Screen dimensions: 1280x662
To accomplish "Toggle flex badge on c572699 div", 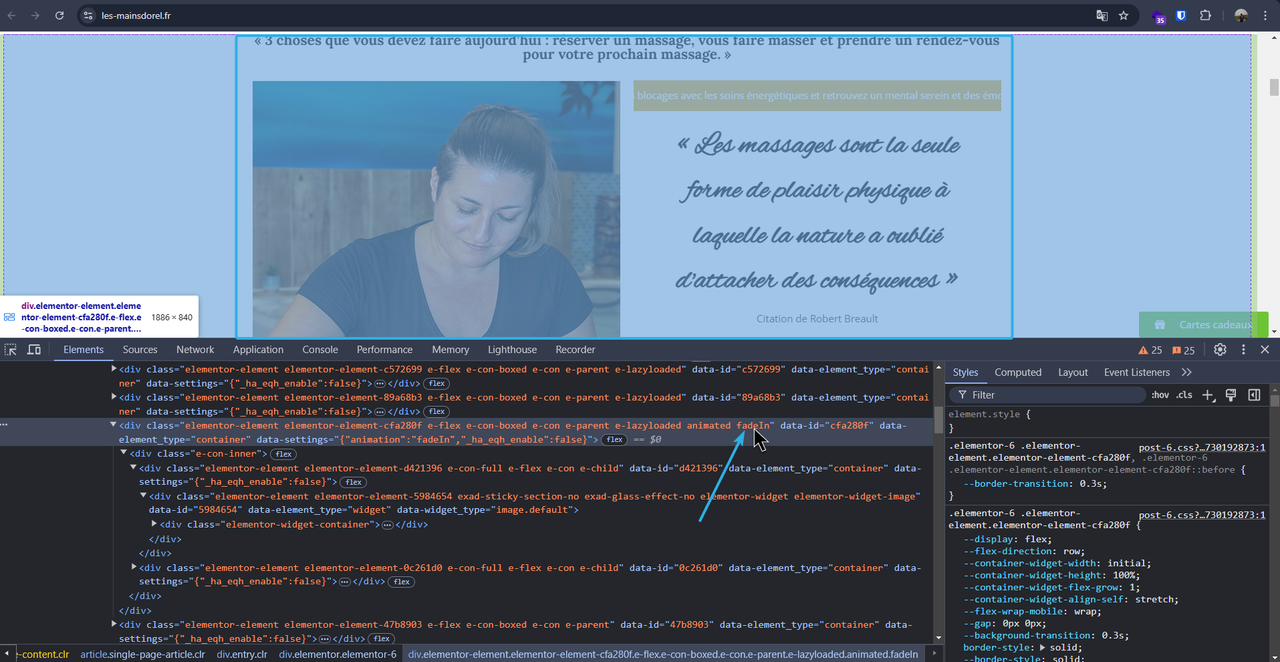I will pyautogui.click(x=436, y=383).
